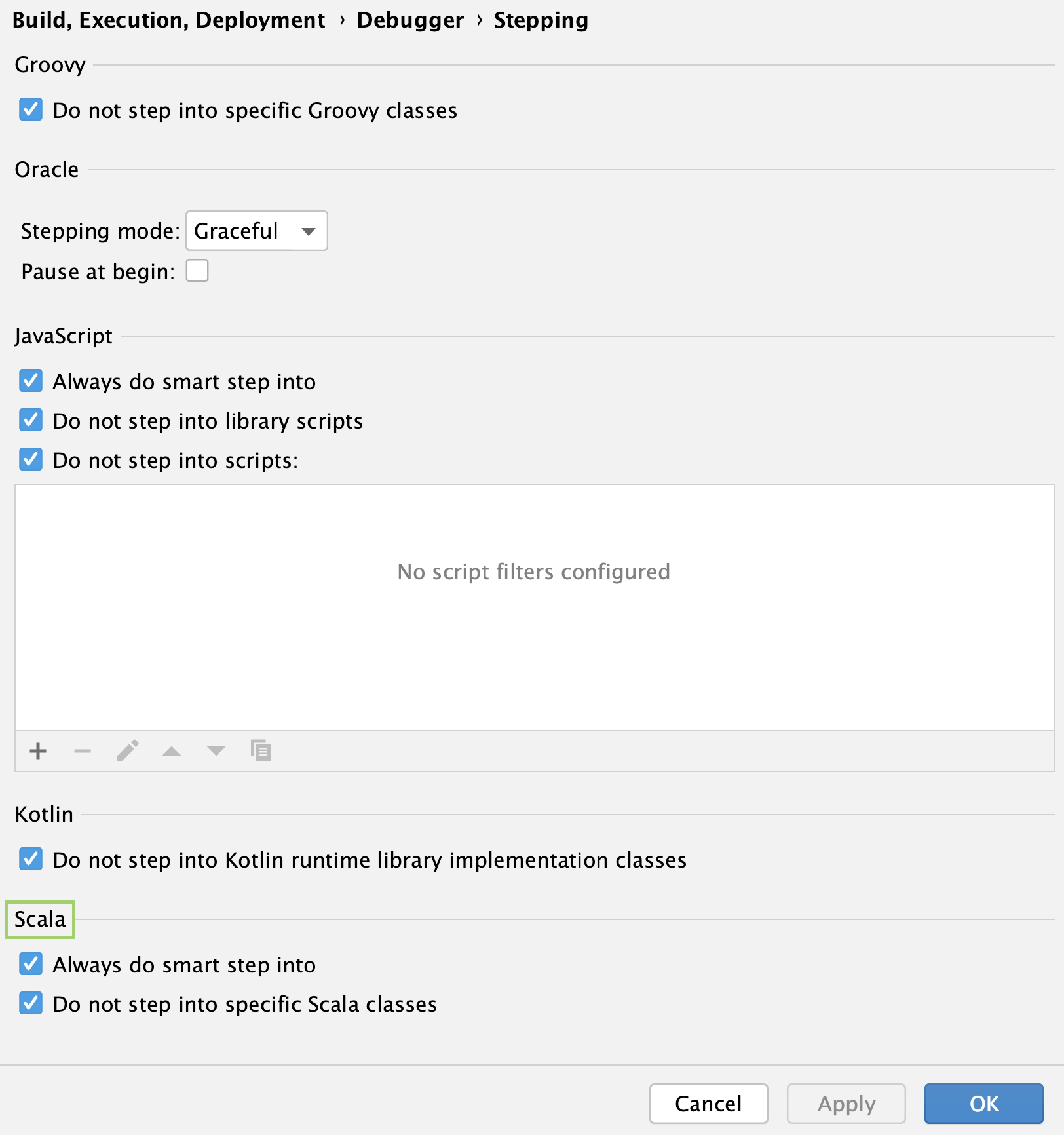Uncheck Do not step into Groovy classes
Image resolution: width=1064 pixels, height=1135 pixels.
tap(31, 109)
